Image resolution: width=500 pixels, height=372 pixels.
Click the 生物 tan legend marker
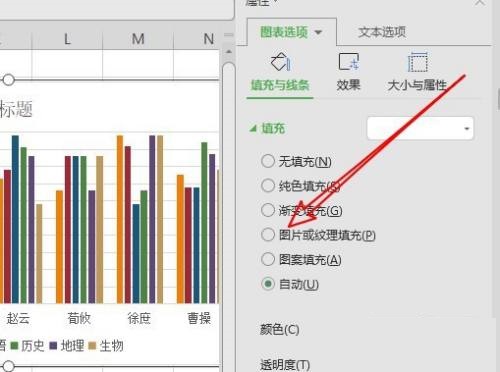tap(92, 346)
